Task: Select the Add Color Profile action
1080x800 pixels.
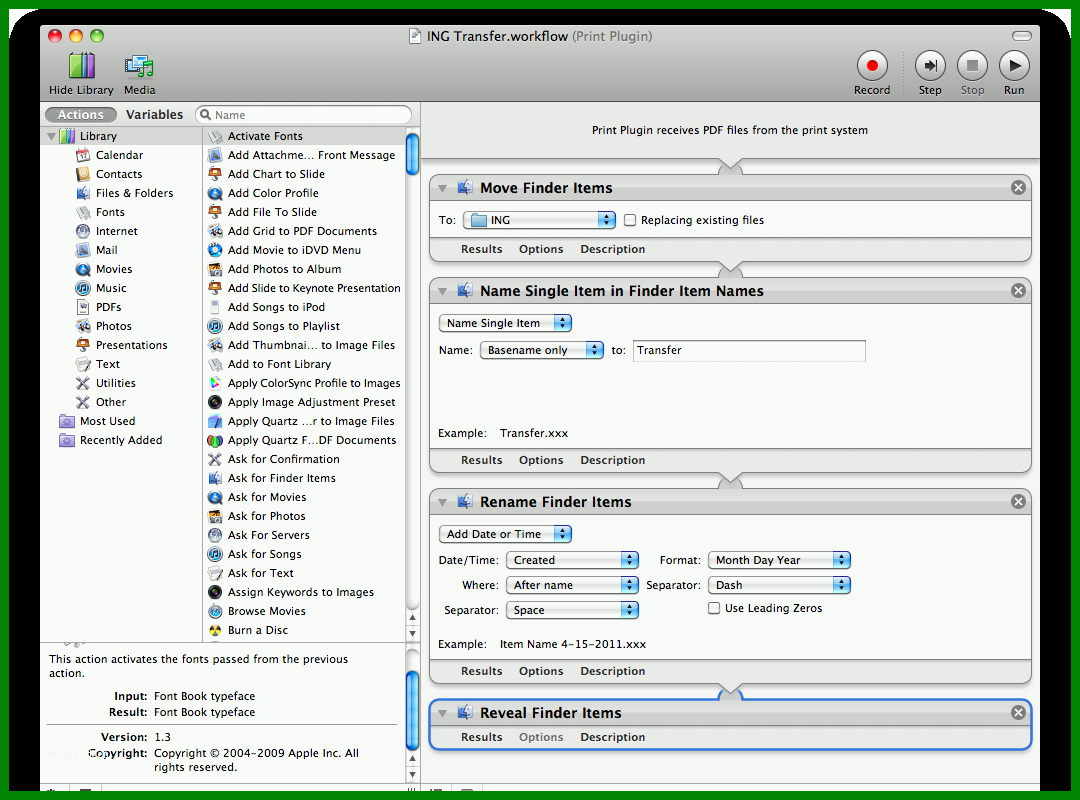Action: 304,193
